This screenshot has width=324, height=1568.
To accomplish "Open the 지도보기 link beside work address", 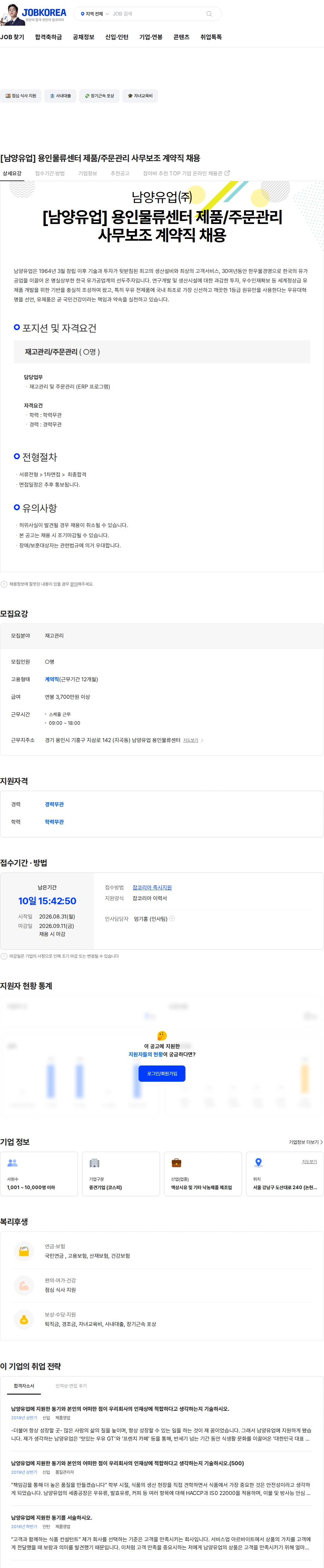I will [x=190, y=740].
